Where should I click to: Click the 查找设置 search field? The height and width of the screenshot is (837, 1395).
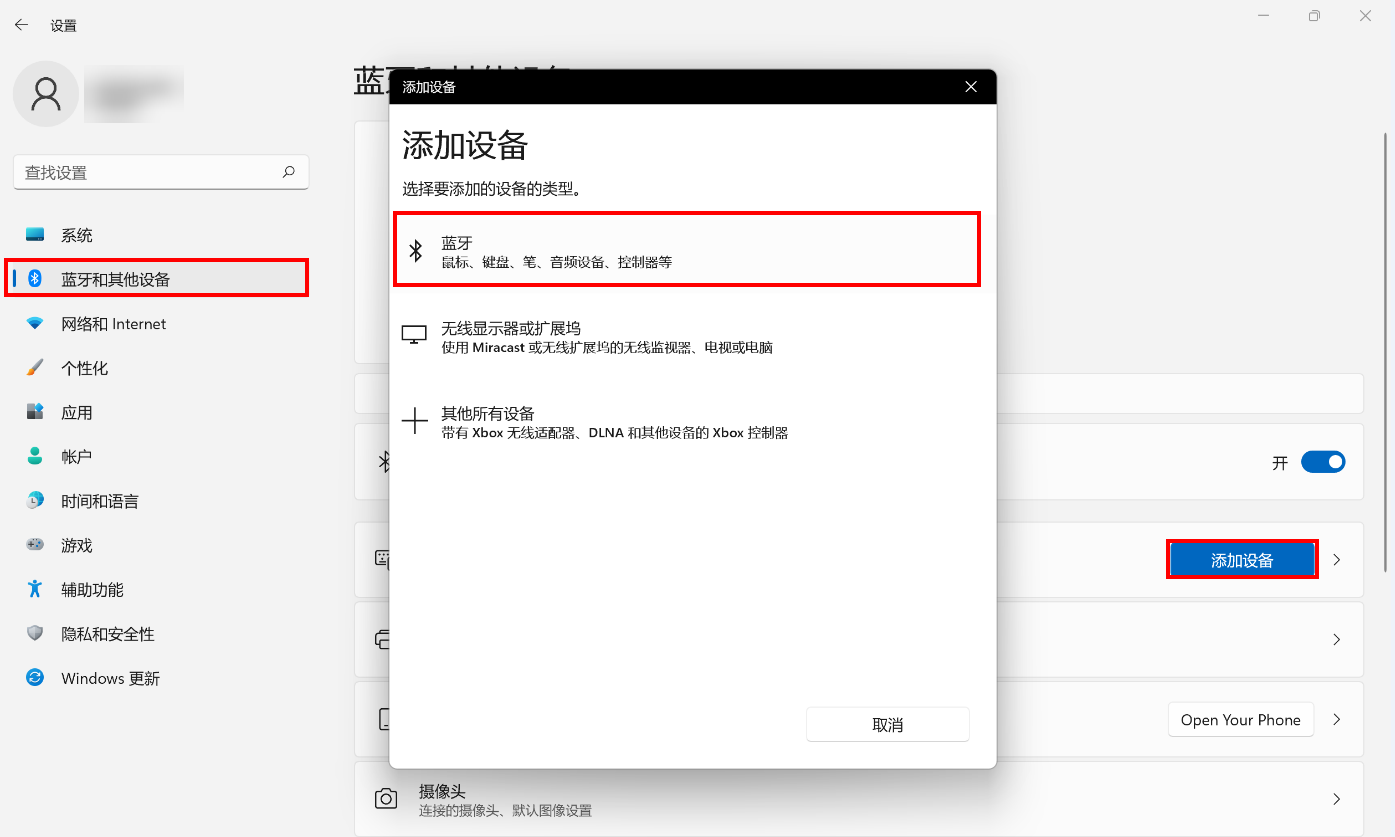(x=161, y=172)
